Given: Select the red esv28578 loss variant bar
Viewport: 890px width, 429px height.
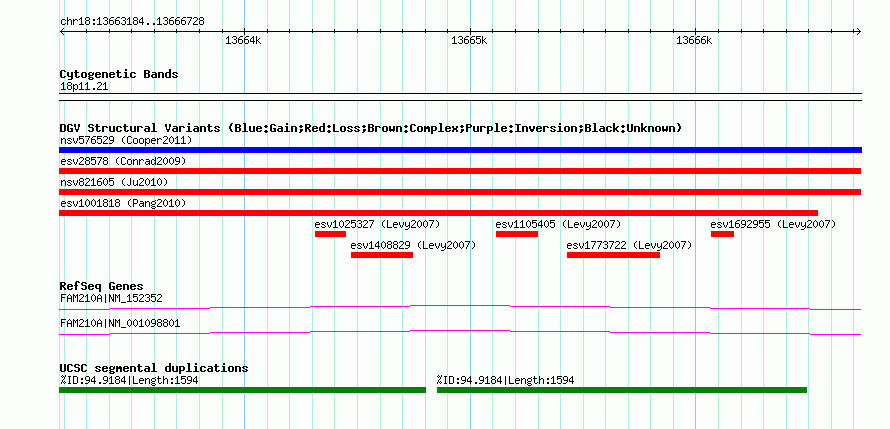Looking at the screenshot, I should point(460,171).
